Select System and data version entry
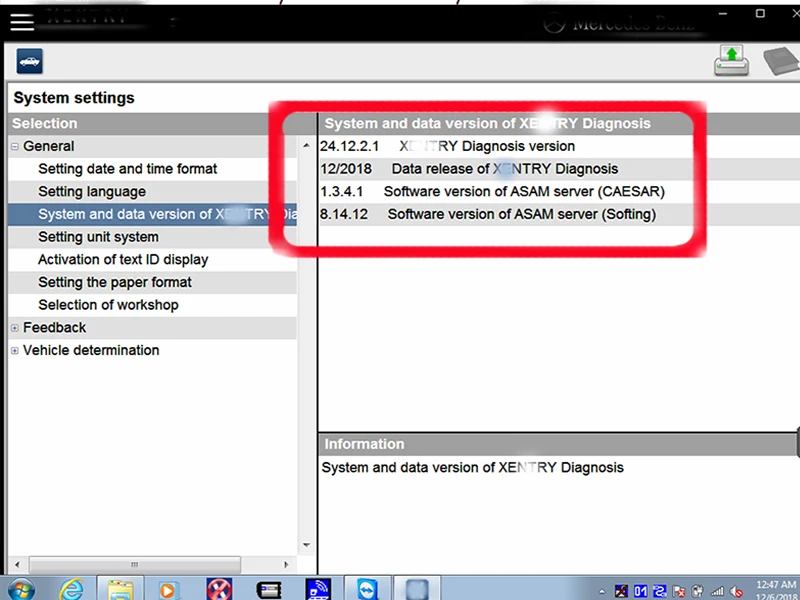800x600 pixels. (152, 214)
